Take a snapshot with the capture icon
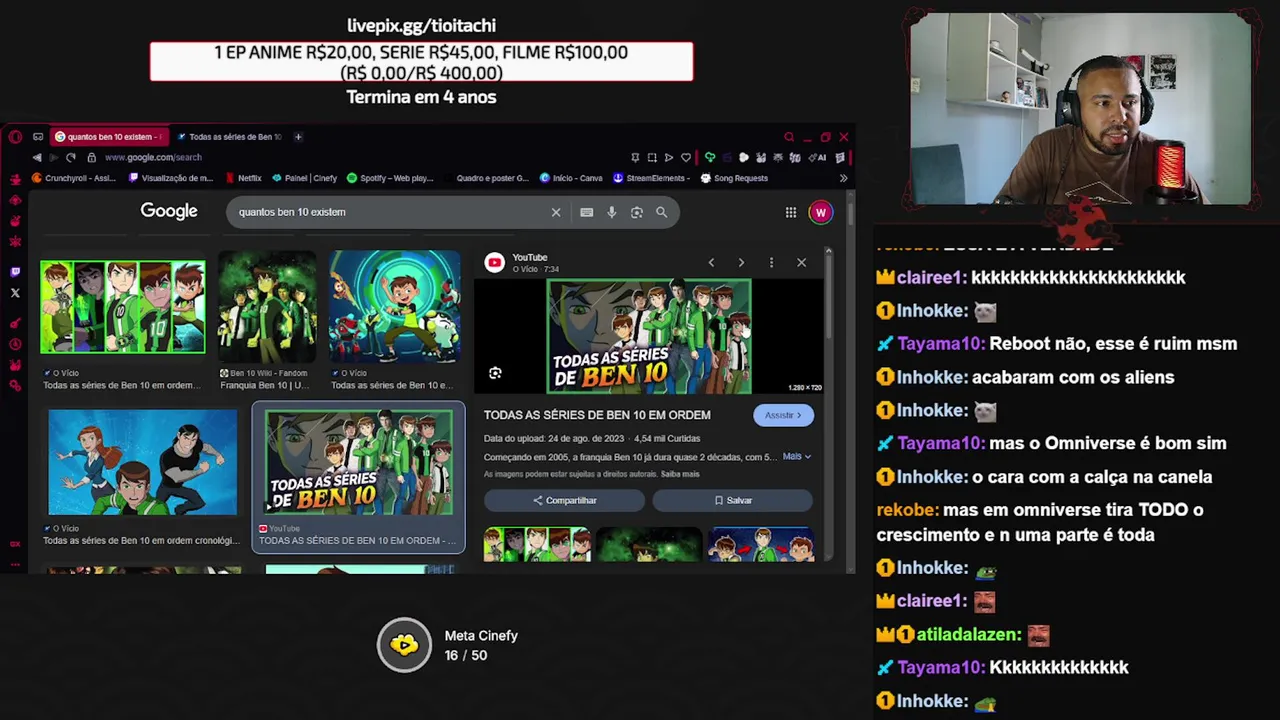Screen dimensions: 1280x720 [652, 157]
